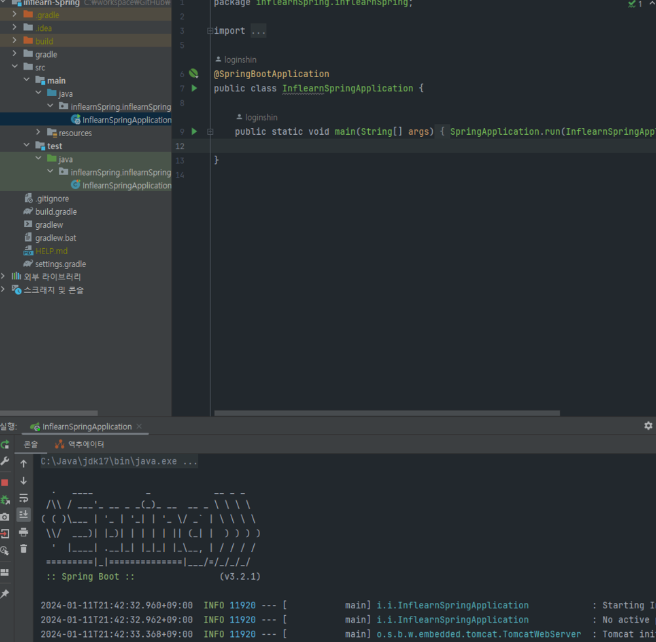The width and height of the screenshot is (656, 642).
Task: Click the Spring bean gutter icon on line 6
Action: (x=194, y=74)
